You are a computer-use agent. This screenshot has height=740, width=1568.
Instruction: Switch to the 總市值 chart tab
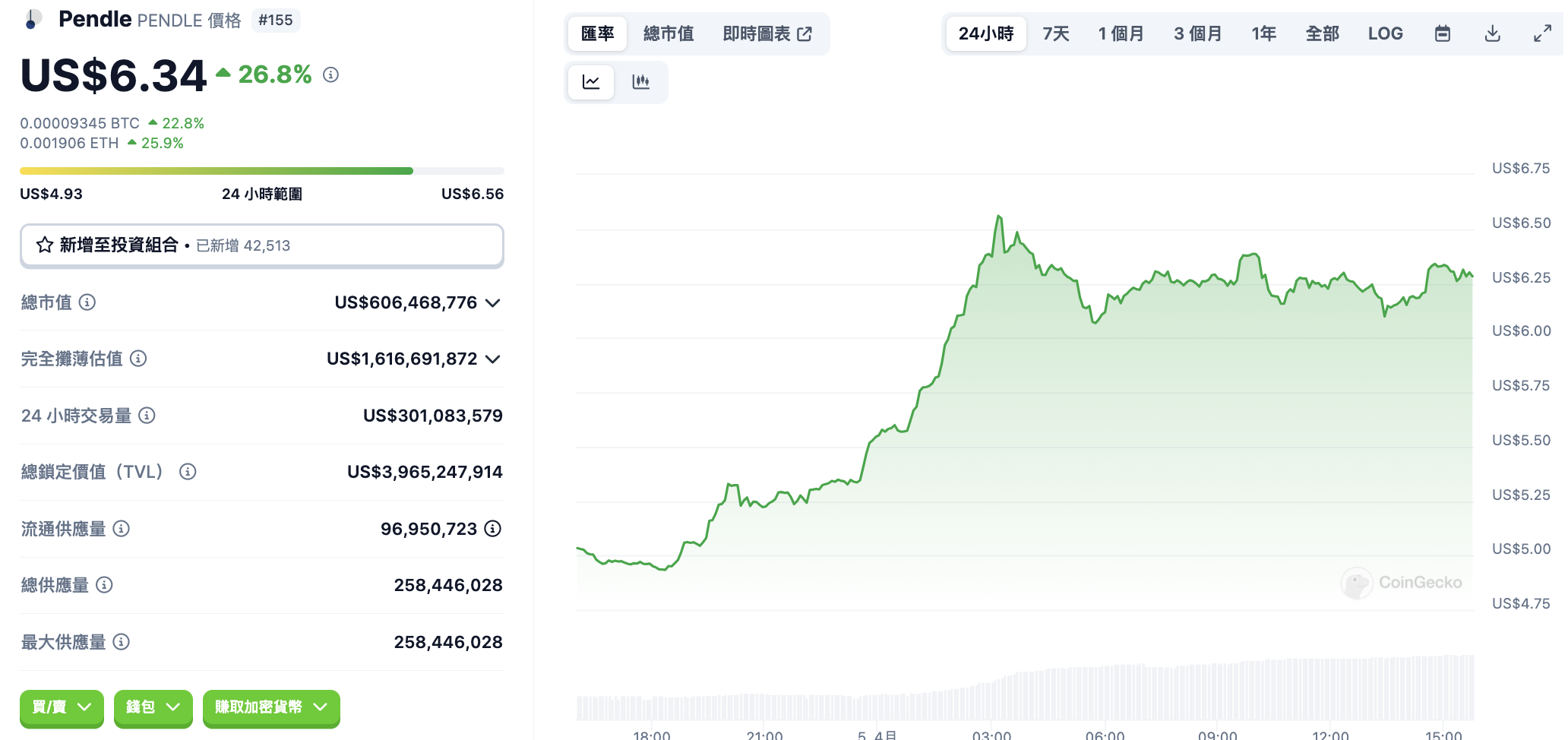point(668,33)
